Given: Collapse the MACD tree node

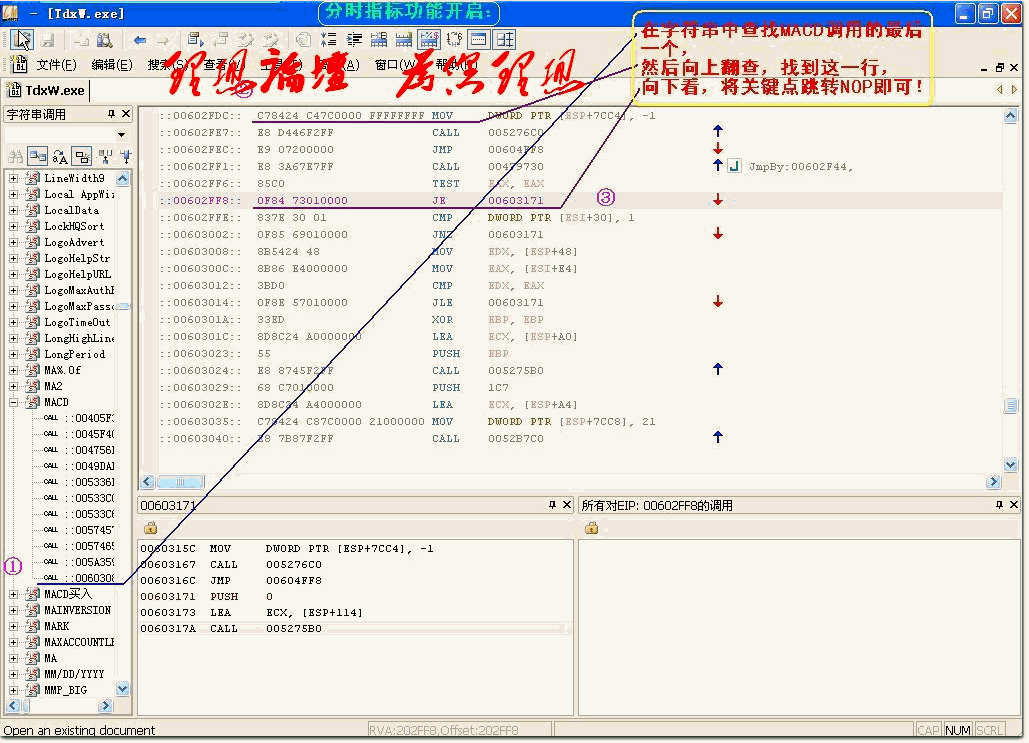Looking at the screenshot, I should click(13, 402).
